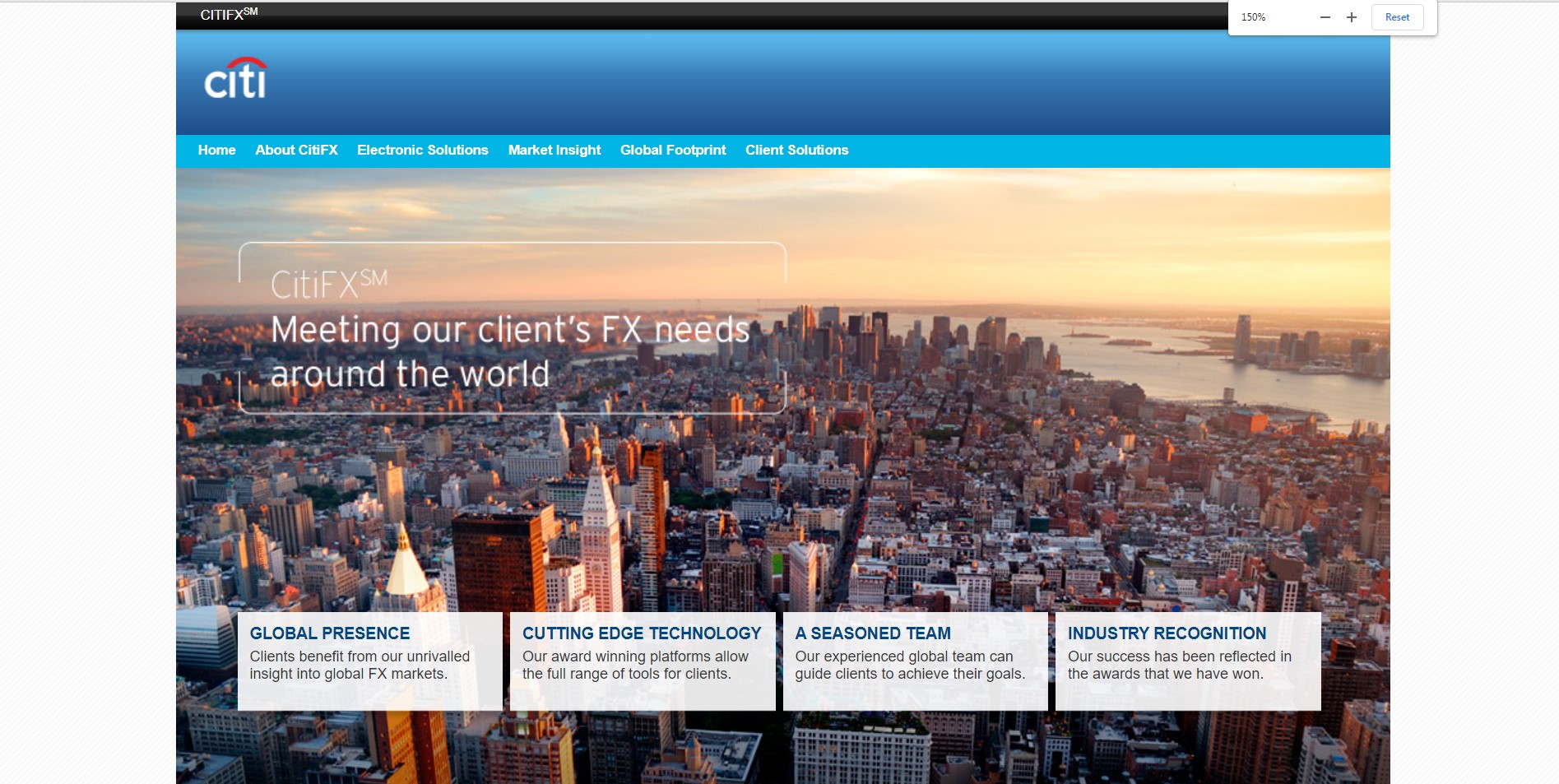Screen dimensions: 1559x784
Task: Open the About CitiFX page
Action: coord(296,151)
